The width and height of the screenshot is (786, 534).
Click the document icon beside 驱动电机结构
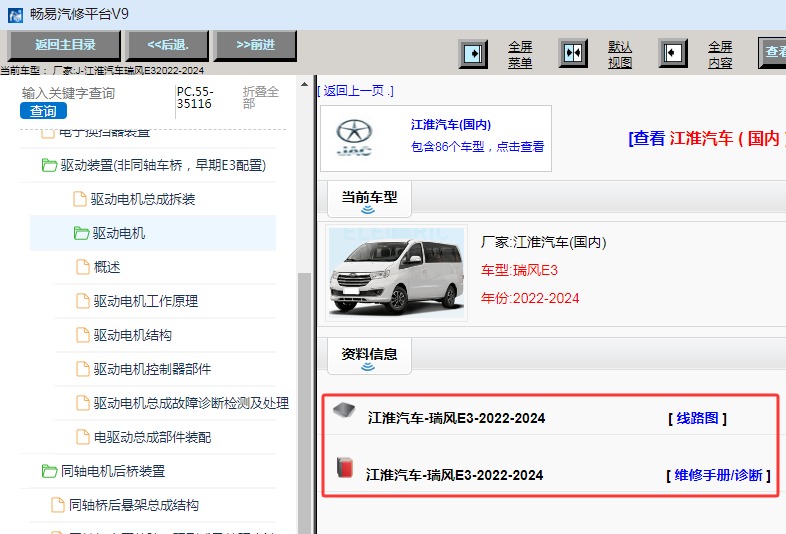pos(83,335)
